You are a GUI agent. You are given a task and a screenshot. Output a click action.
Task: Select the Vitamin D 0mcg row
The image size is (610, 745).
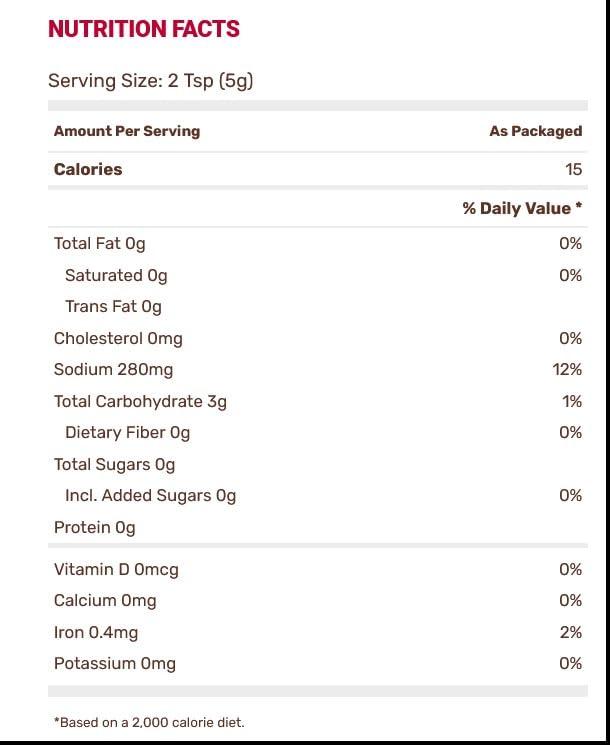point(116,569)
